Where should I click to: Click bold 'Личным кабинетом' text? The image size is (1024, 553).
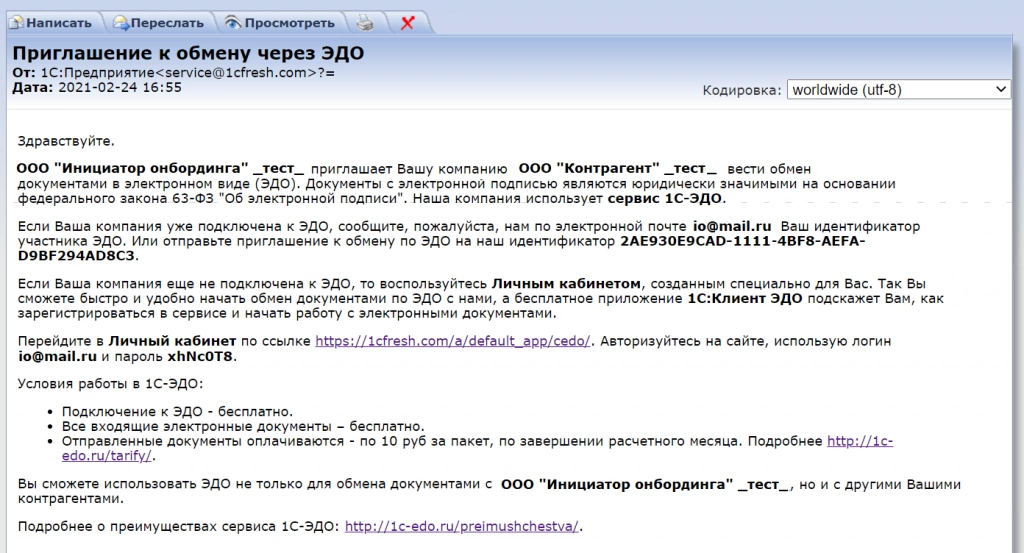(566, 284)
